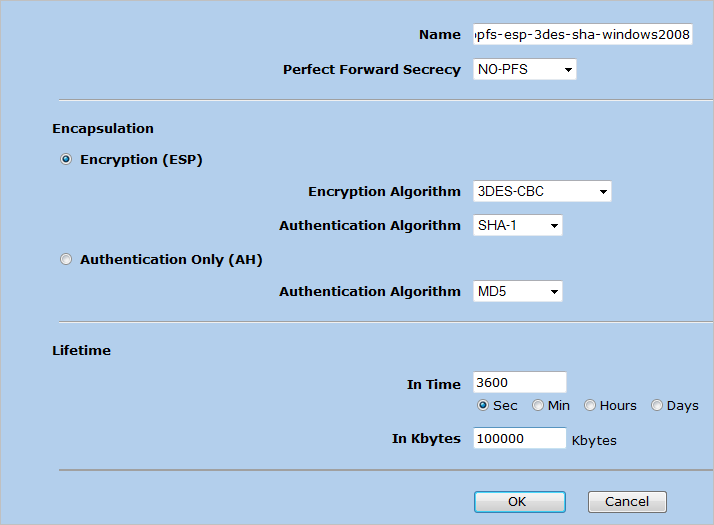Select the Encryption (ESP) radio button

point(67,159)
